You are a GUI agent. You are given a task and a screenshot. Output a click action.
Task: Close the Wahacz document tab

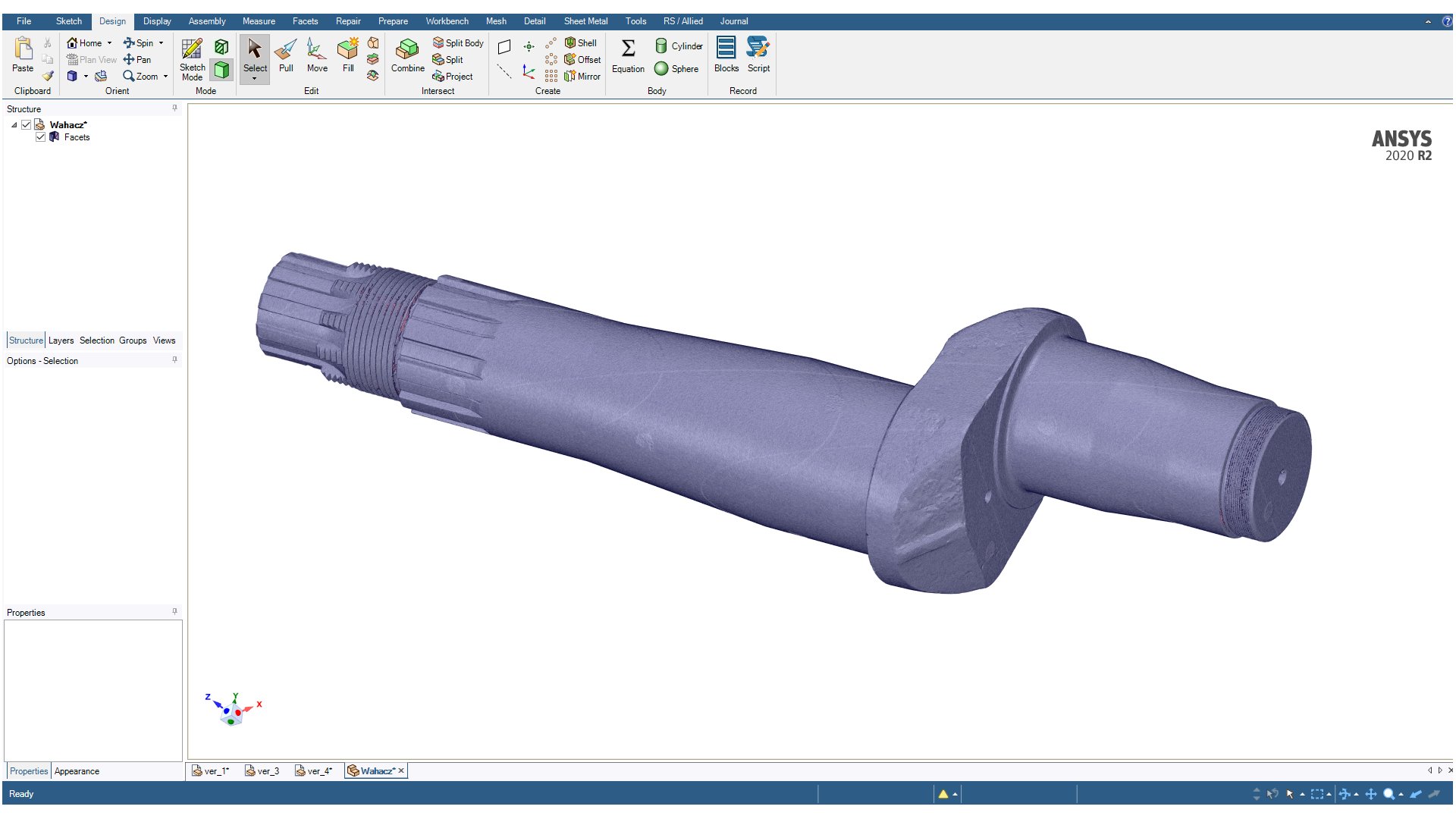coord(401,770)
